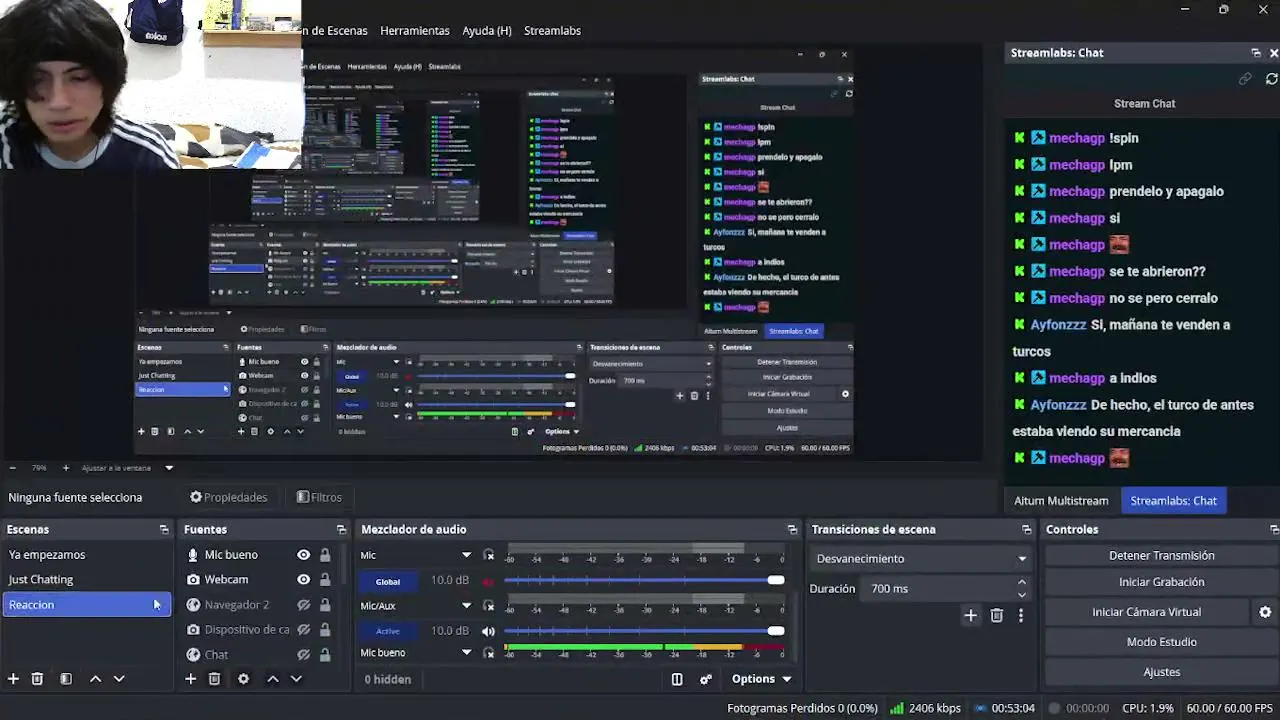Open the Mic bueno channel dropdown arrow
The height and width of the screenshot is (720, 1280).
tap(466, 653)
